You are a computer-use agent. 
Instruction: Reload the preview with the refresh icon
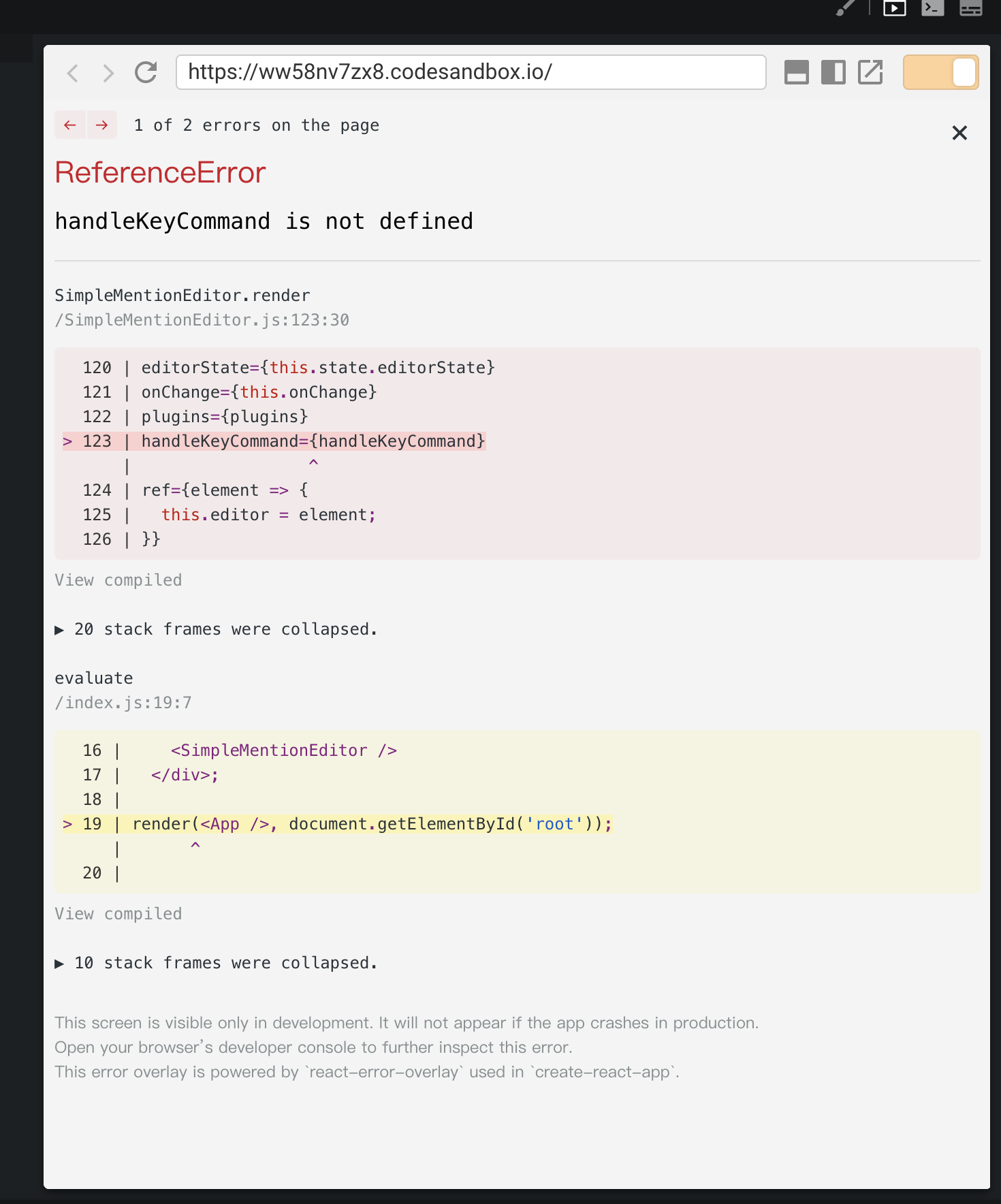[x=147, y=72]
